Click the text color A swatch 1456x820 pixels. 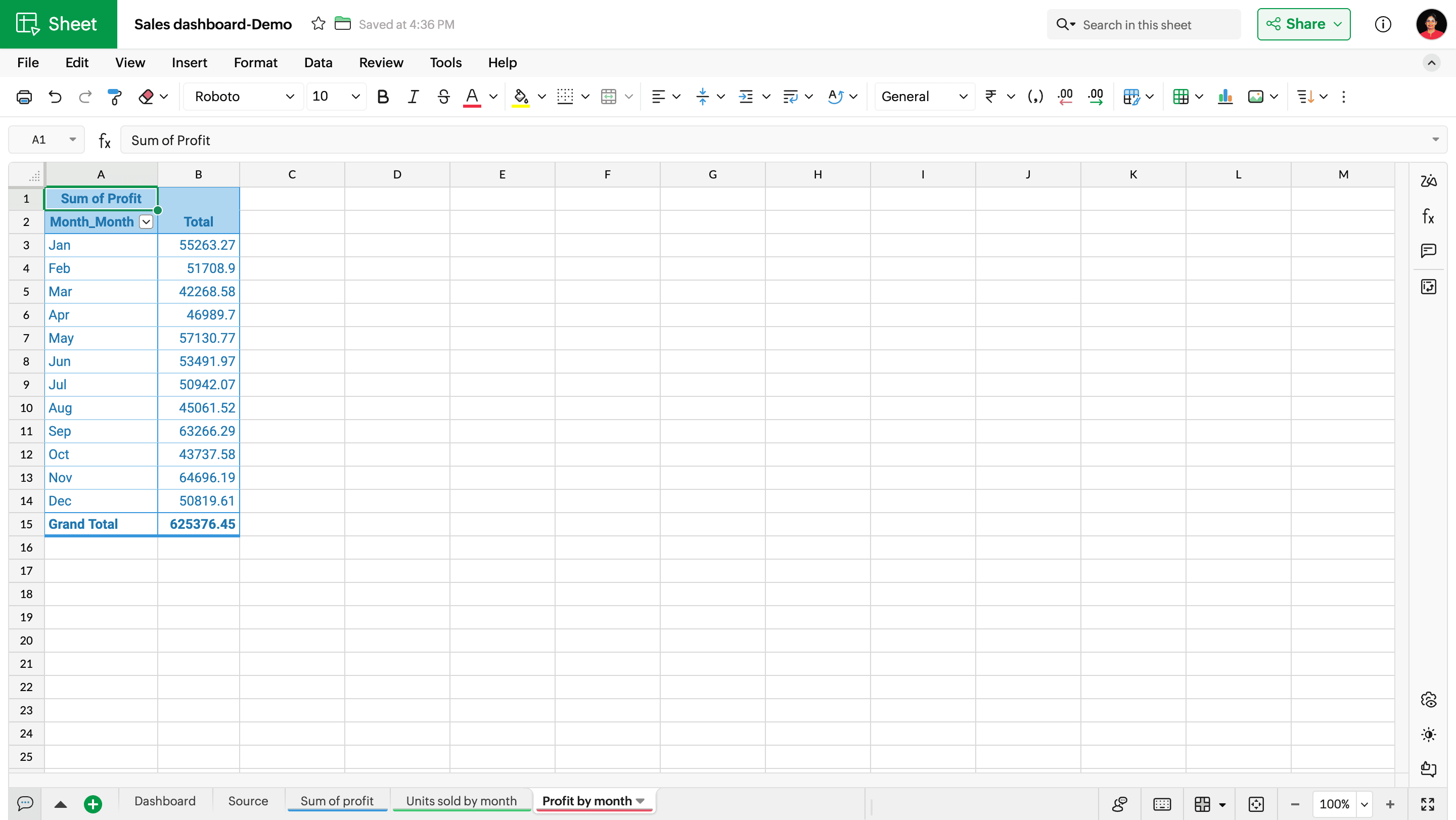472,97
